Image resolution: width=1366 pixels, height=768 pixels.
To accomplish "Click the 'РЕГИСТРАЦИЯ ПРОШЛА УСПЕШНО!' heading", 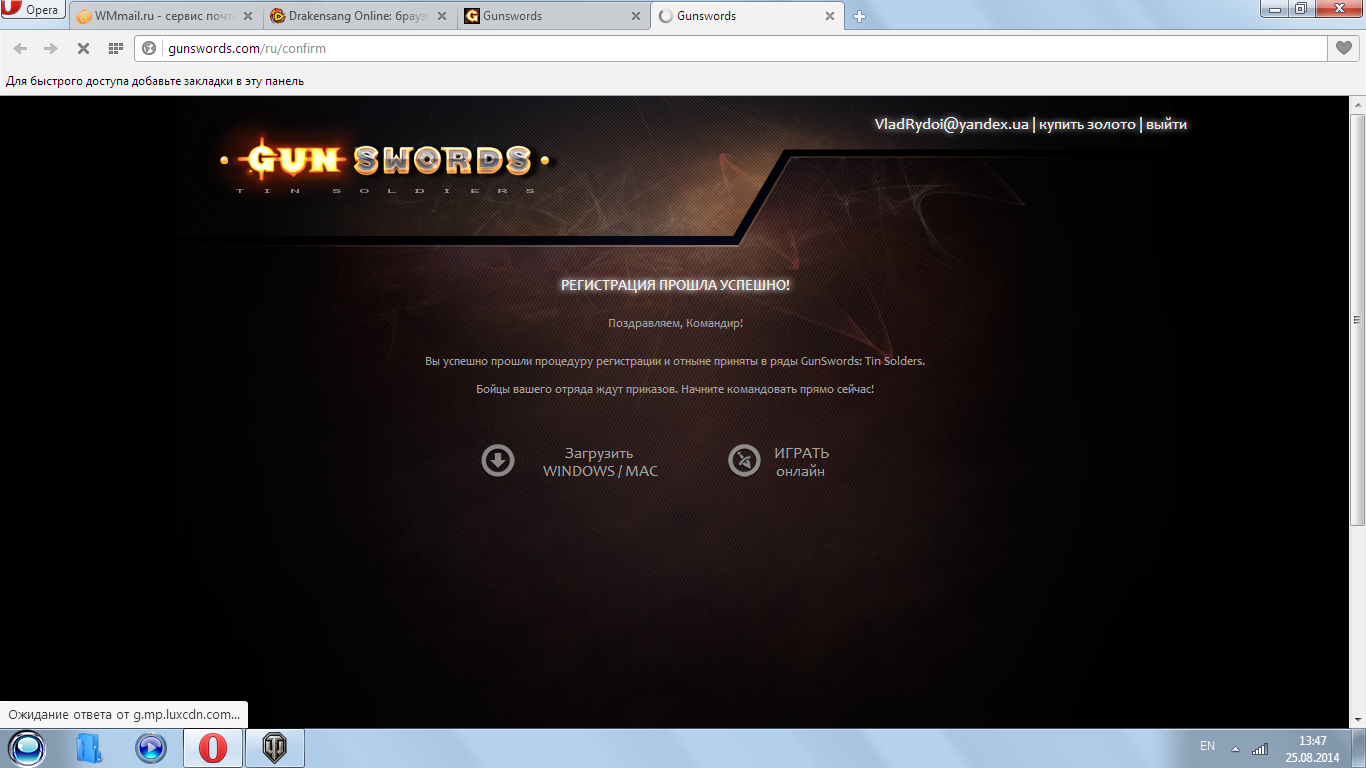I will tap(675, 285).
